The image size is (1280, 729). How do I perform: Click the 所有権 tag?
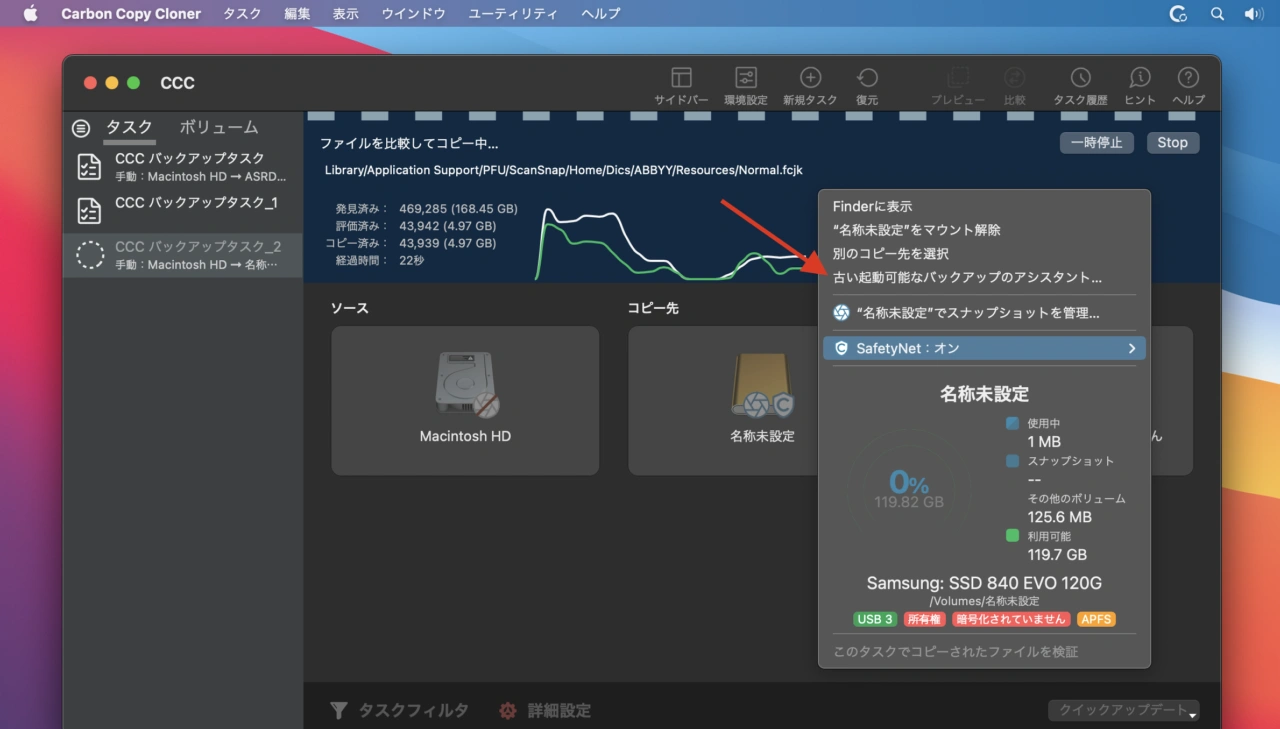(x=924, y=619)
